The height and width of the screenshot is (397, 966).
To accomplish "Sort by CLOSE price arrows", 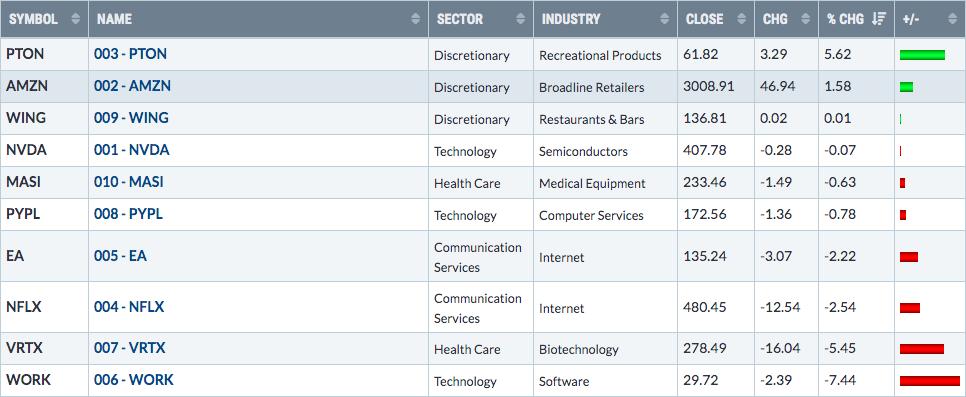I will click(x=741, y=19).
